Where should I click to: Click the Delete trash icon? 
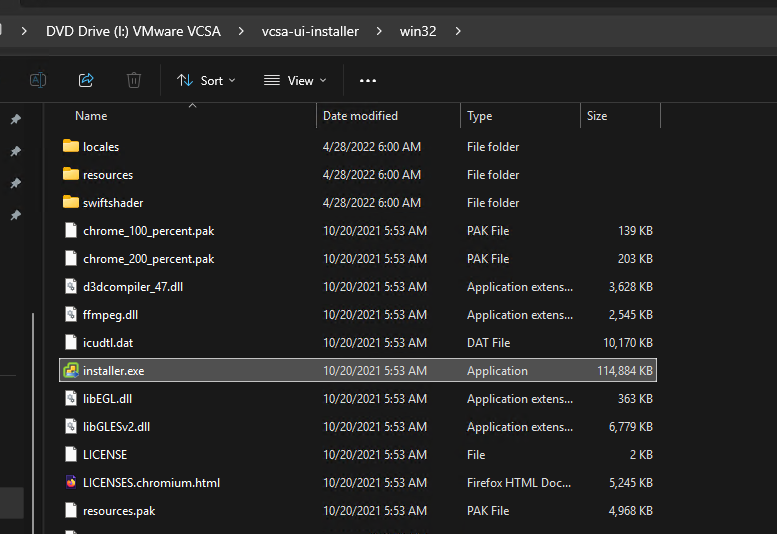134,80
